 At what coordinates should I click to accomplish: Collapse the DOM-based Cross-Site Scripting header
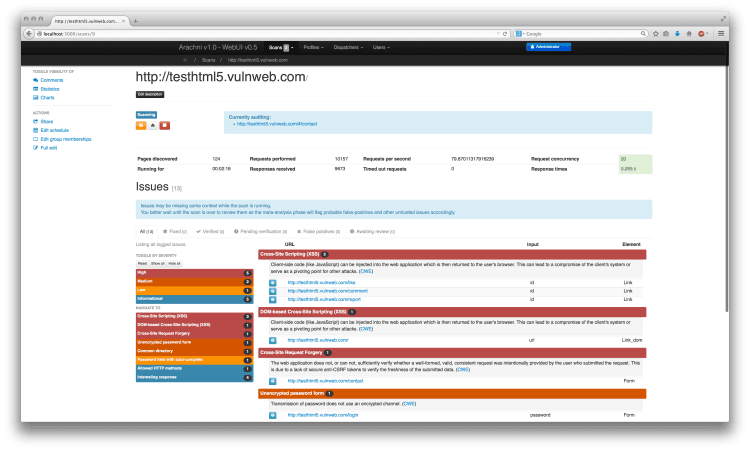pos(452,312)
